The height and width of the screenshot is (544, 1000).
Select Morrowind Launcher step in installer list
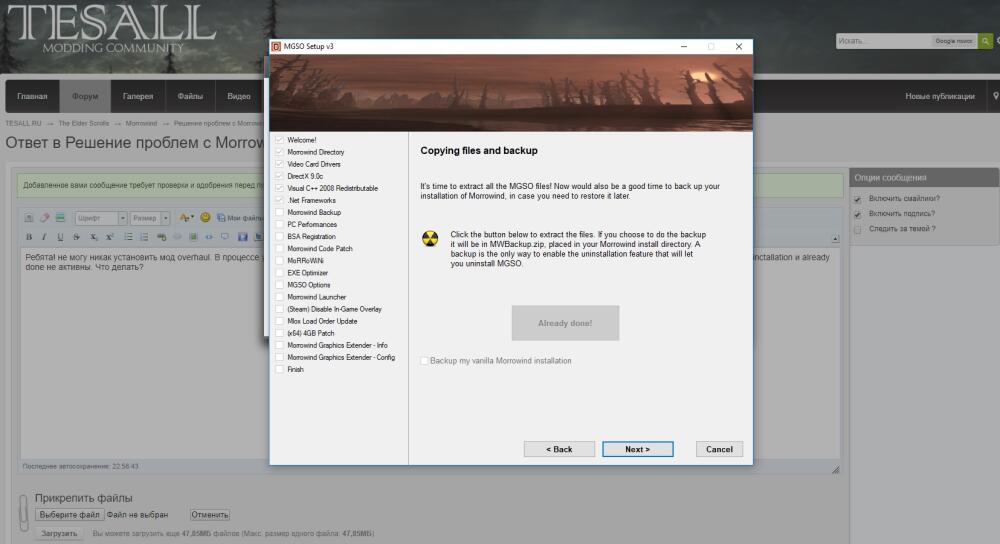[316, 297]
